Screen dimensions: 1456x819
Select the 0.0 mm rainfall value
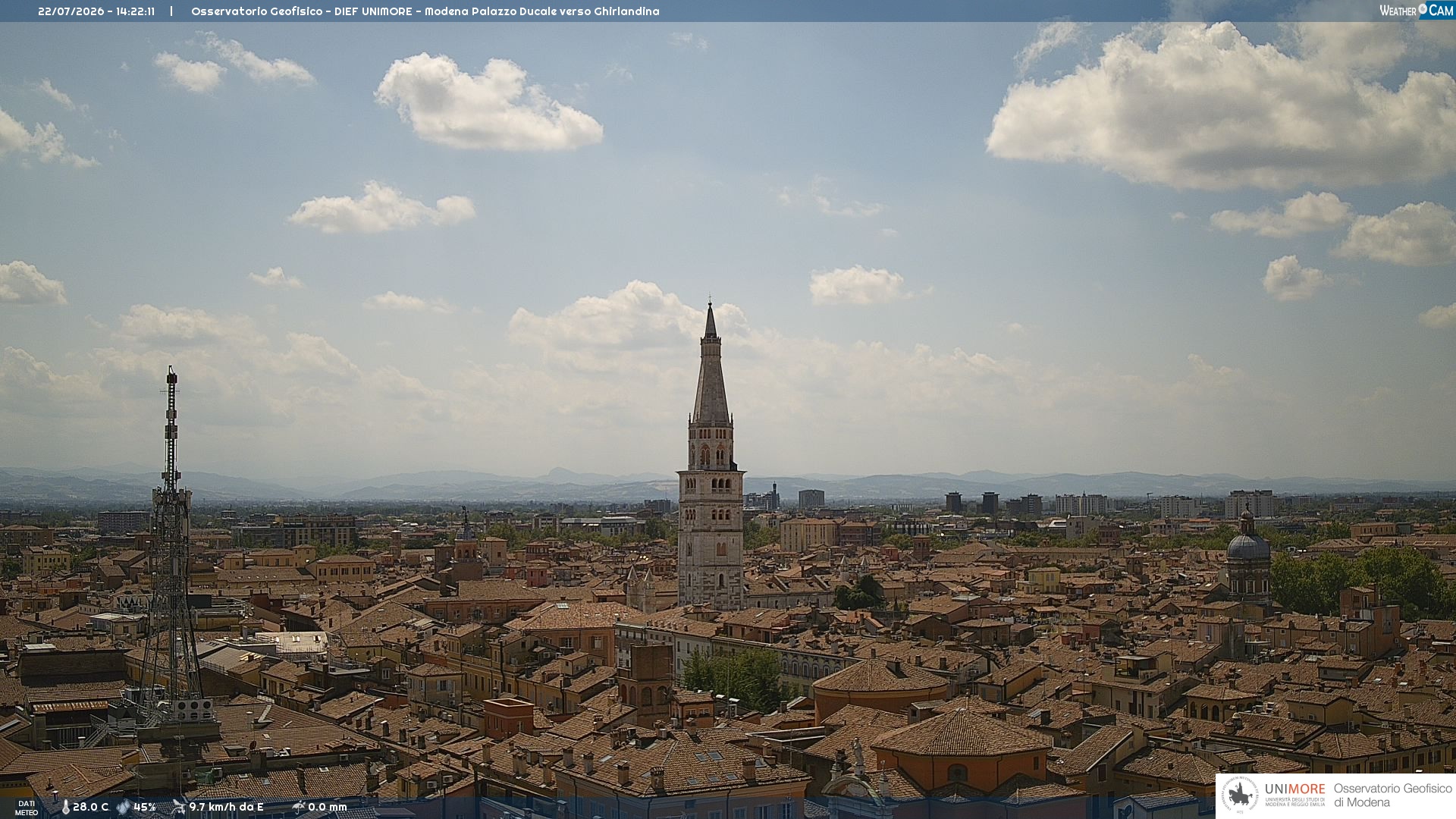[x=328, y=807]
